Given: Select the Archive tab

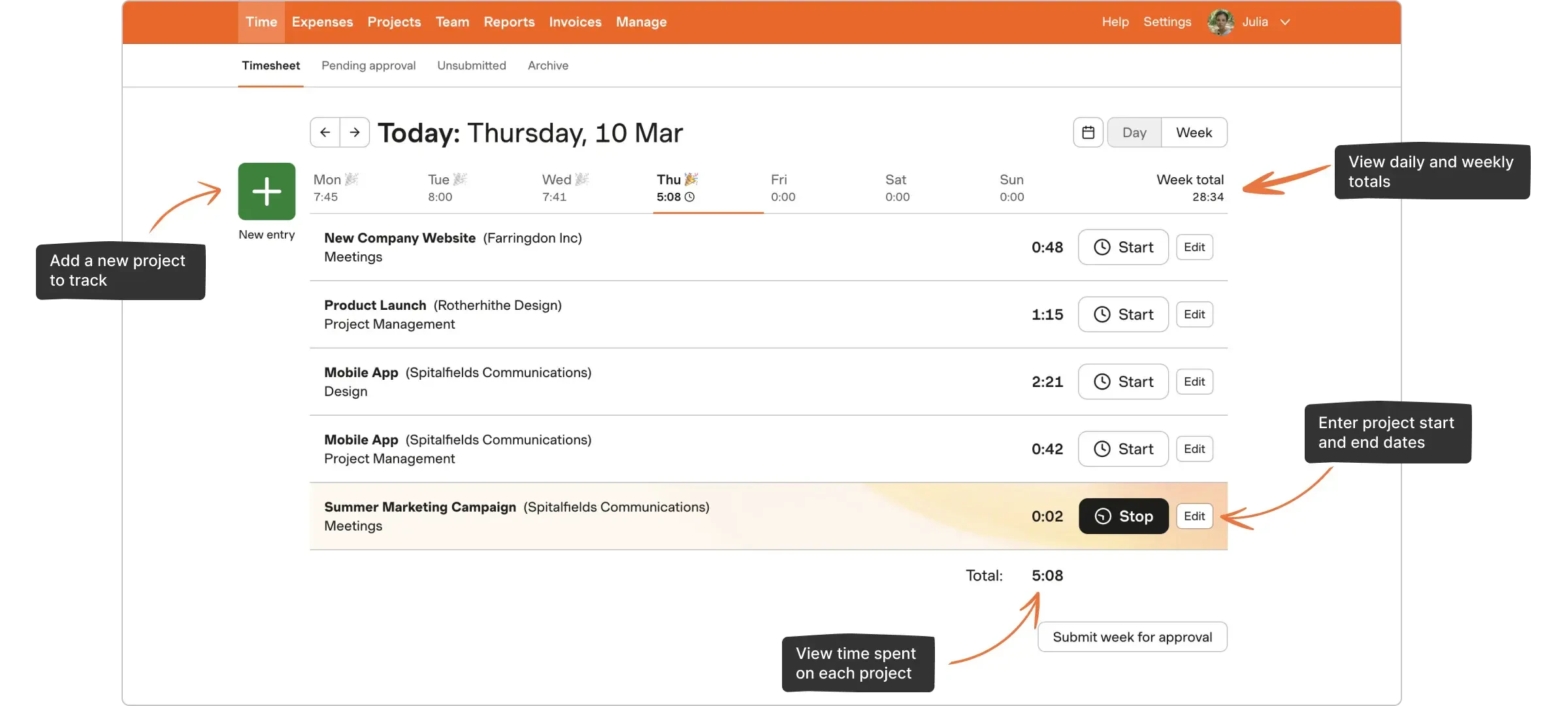Looking at the screenshot, I should 548,65.
